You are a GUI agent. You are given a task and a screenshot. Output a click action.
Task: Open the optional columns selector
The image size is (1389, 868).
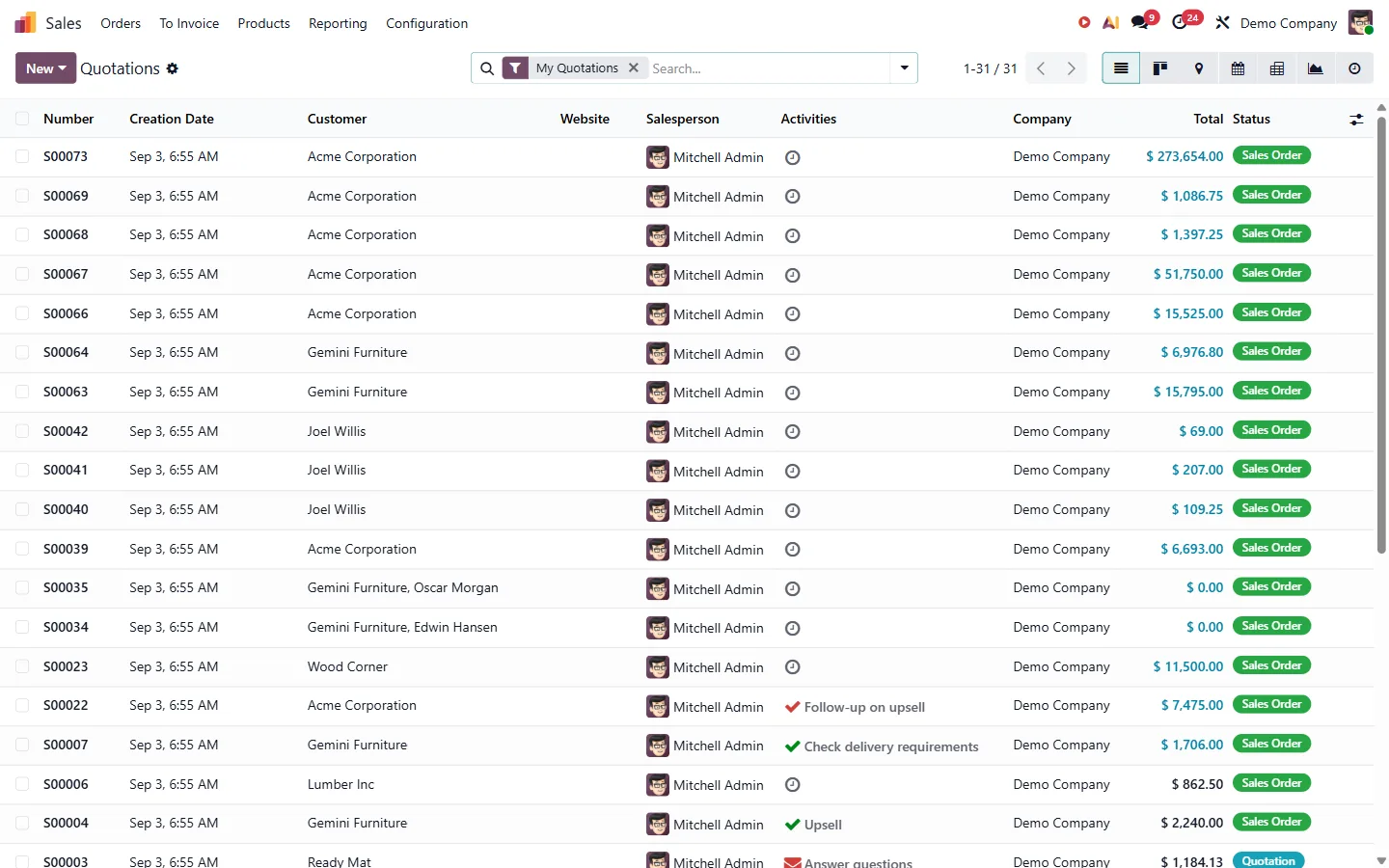pos(1356,120)
